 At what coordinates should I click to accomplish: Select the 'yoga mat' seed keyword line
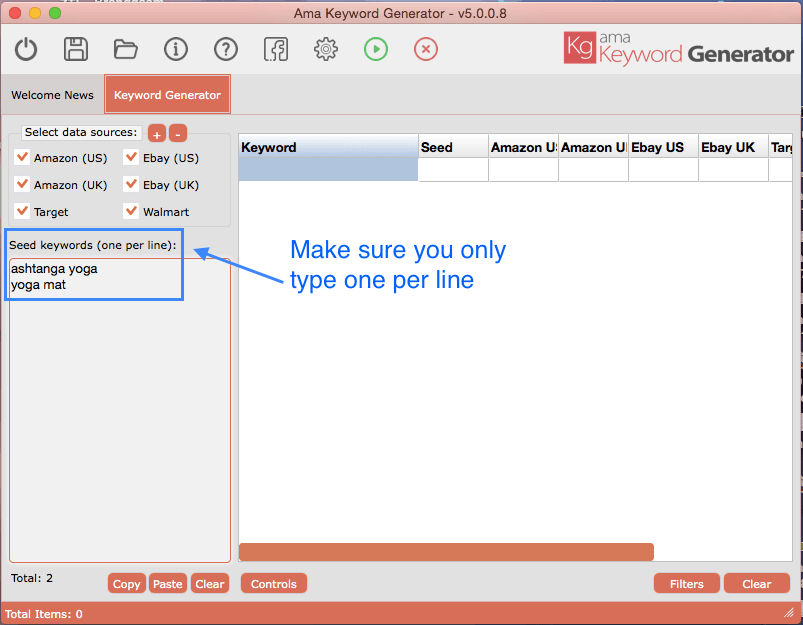pos(38,285)
